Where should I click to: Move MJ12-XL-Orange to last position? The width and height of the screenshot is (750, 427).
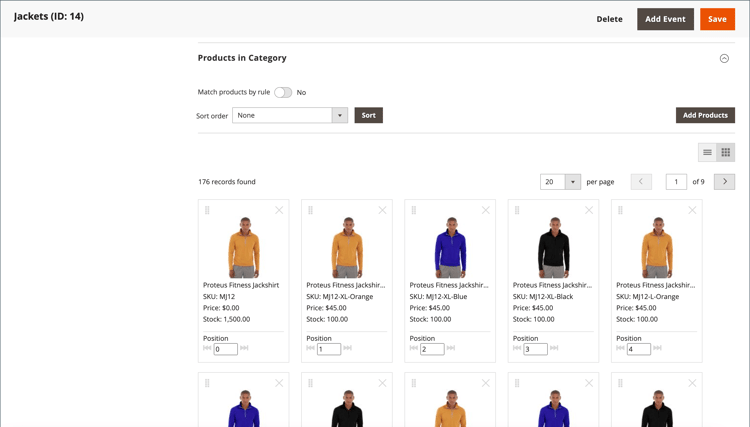click(348, 348)
